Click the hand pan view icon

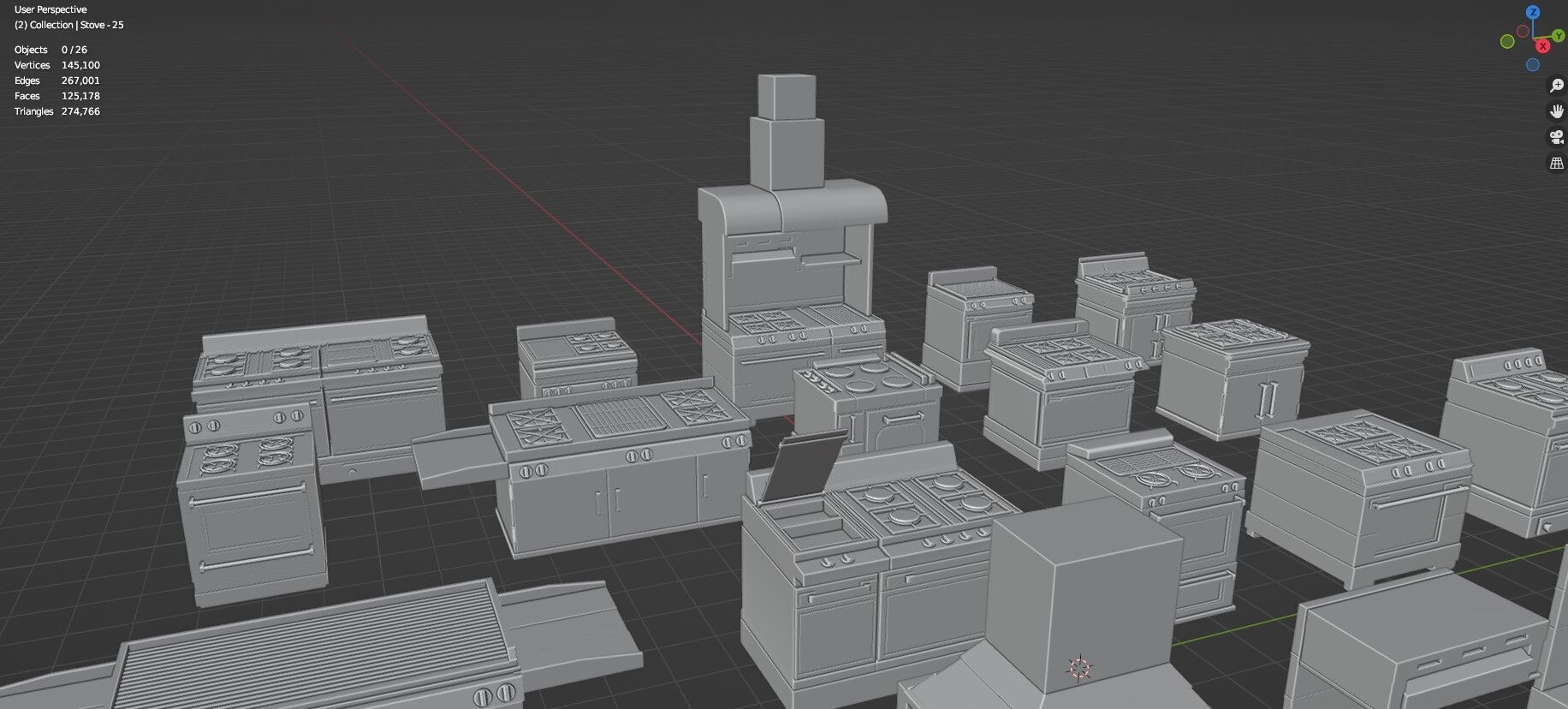[x=1557, y=111]
